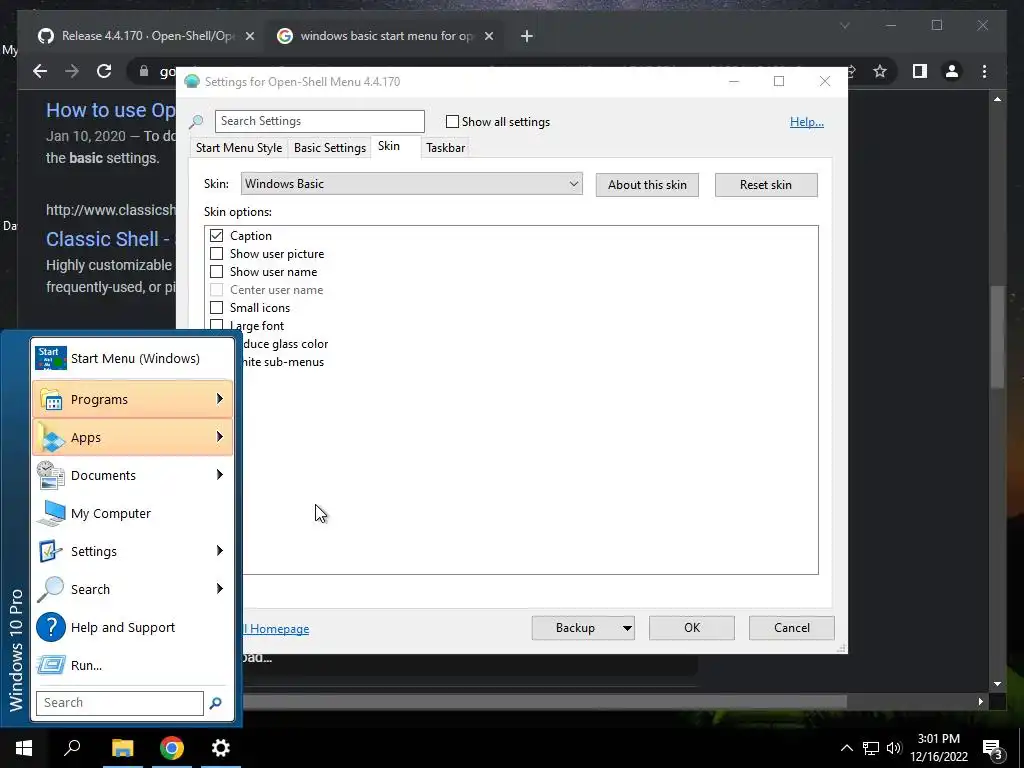Open the Skin dropdown showing Windows Basic
Viewport: 1024px width, 768px height.
click(411, 184)
